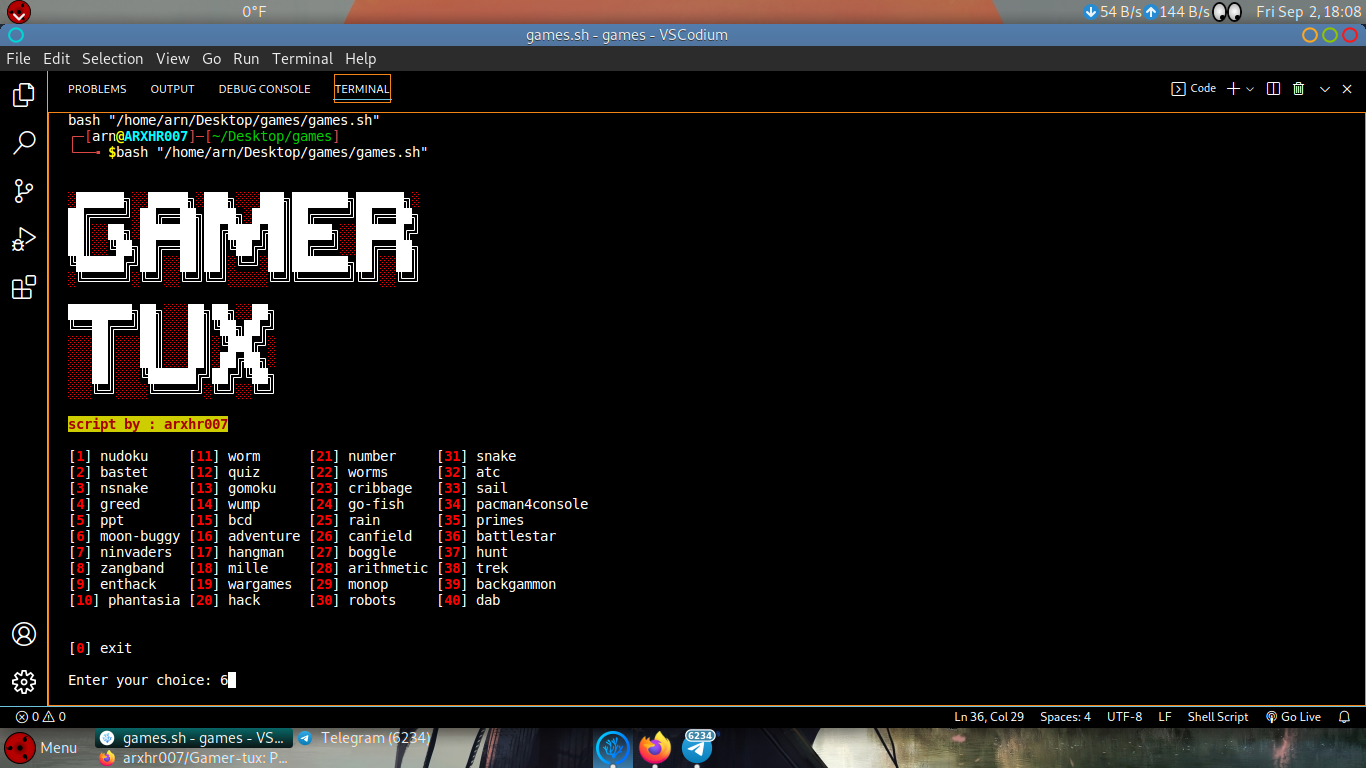Open the Edit menu

click(56, 59)
